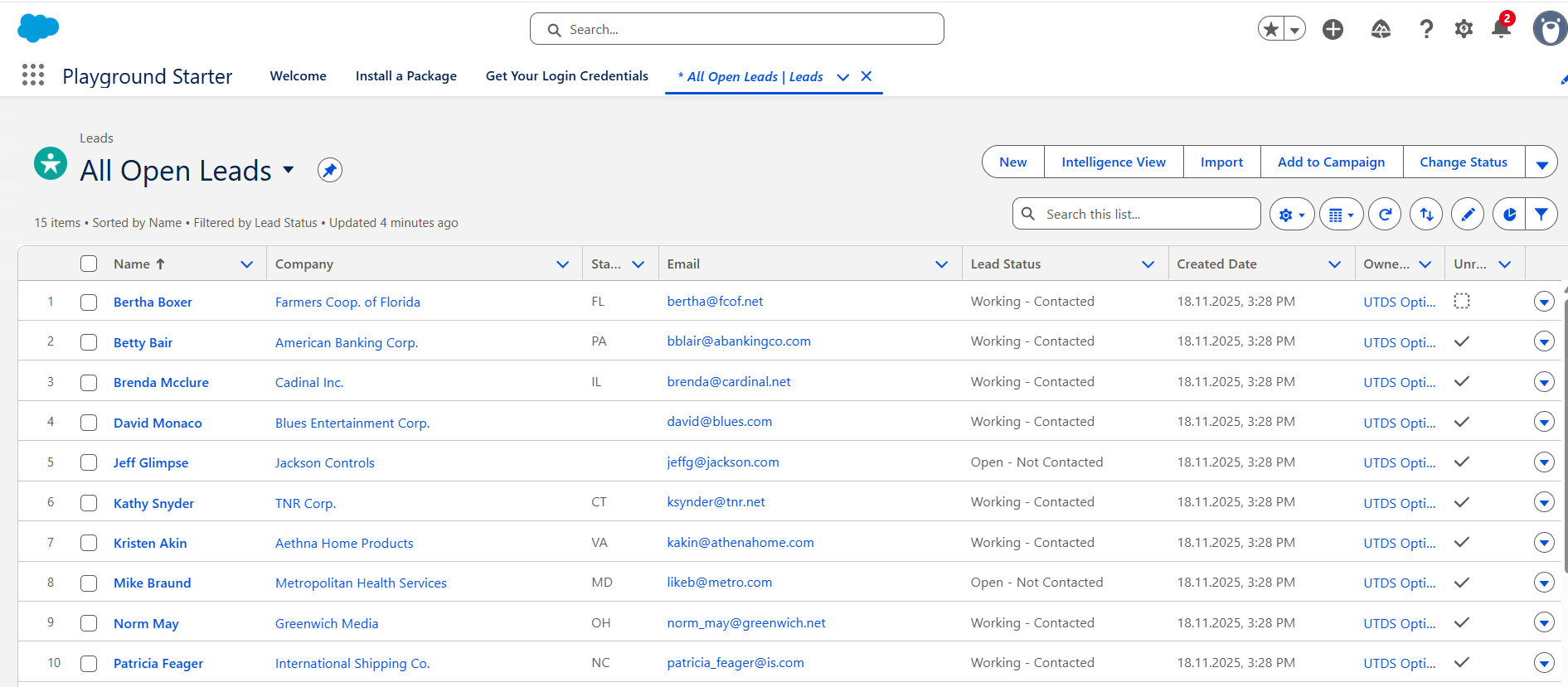Select the All Open Leads | Leads tab
1568x687 pixels.
(x=750, y=77)
